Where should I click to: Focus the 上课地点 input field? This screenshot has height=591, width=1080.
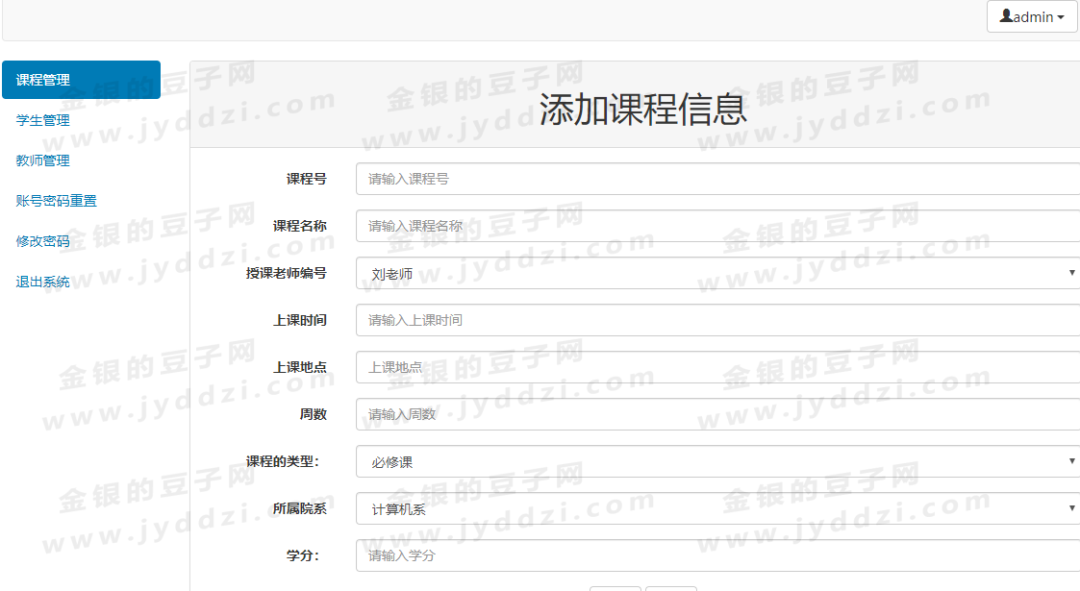pos(718,367)
